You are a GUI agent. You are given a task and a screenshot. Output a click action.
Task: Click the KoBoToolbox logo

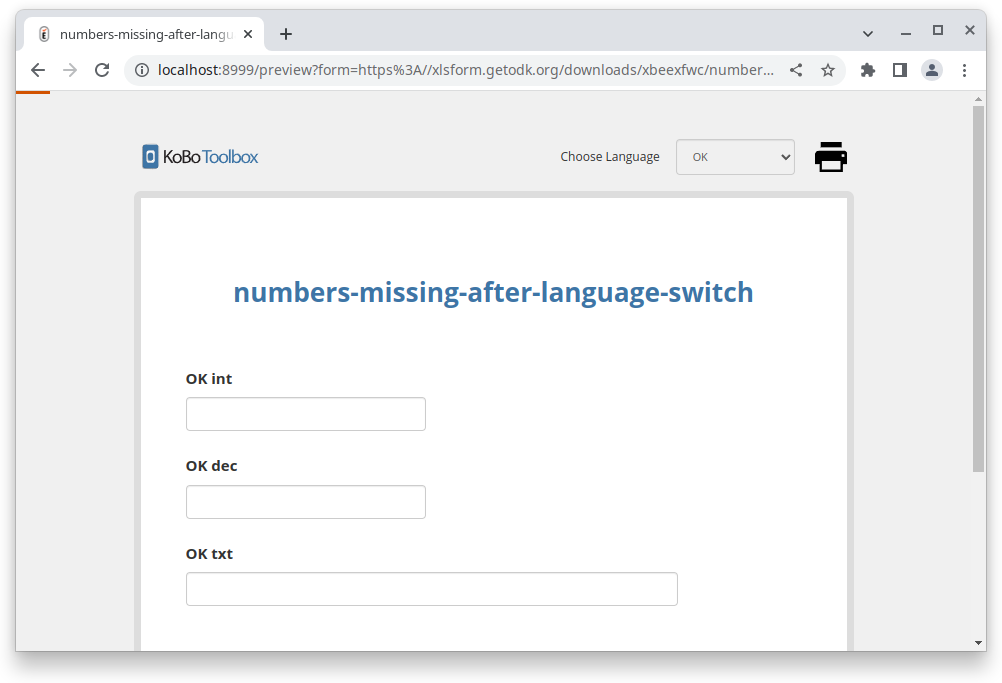[200, 157]
